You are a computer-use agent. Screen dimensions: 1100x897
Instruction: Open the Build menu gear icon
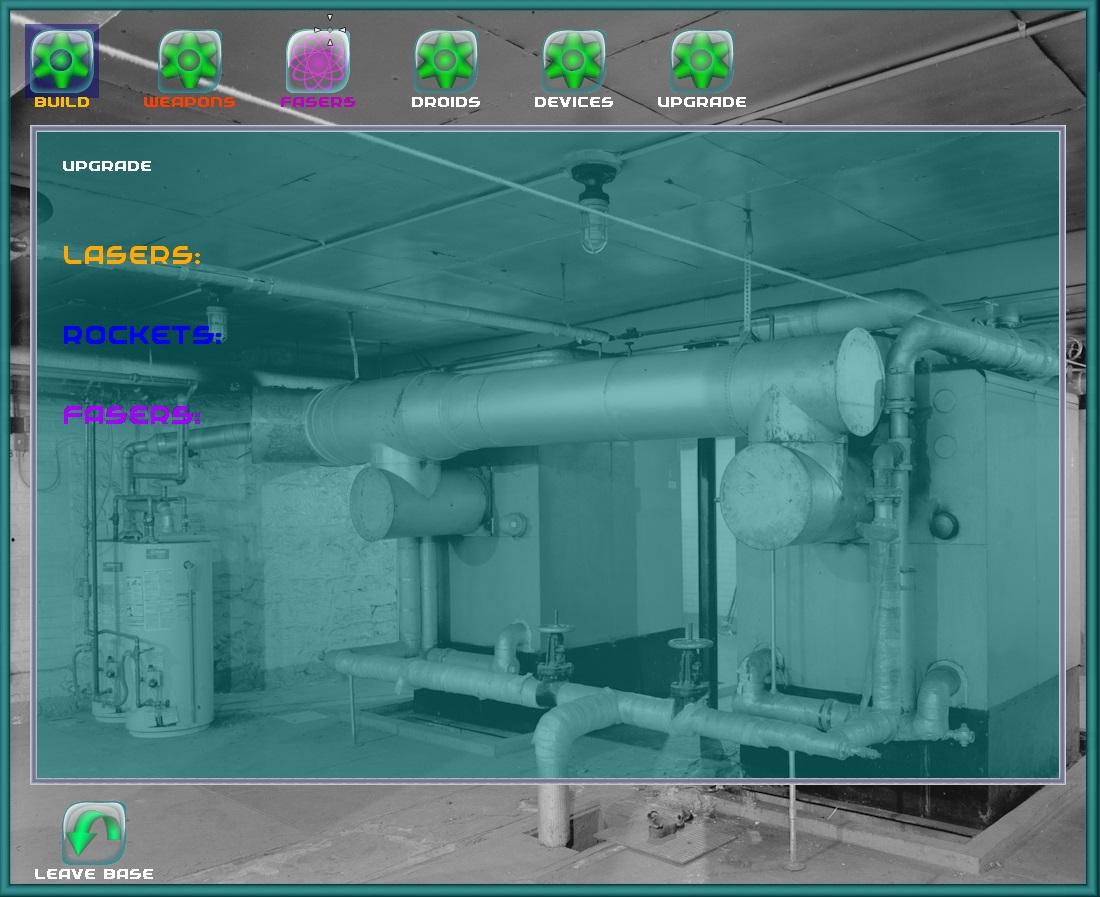[62, 60]
